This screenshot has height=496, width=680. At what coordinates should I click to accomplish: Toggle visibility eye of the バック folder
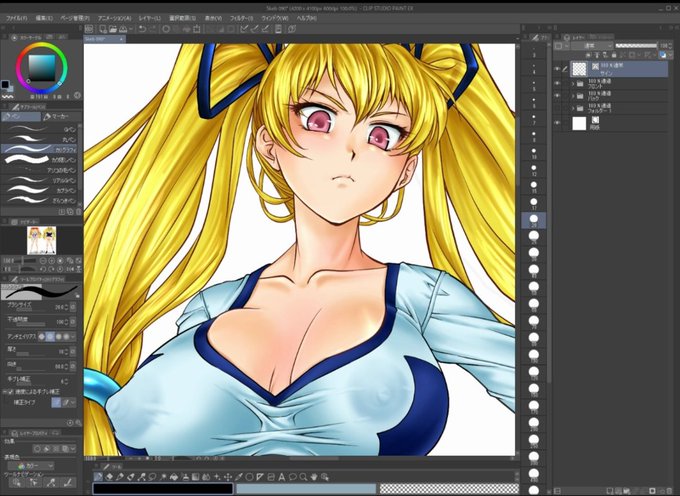558,95
